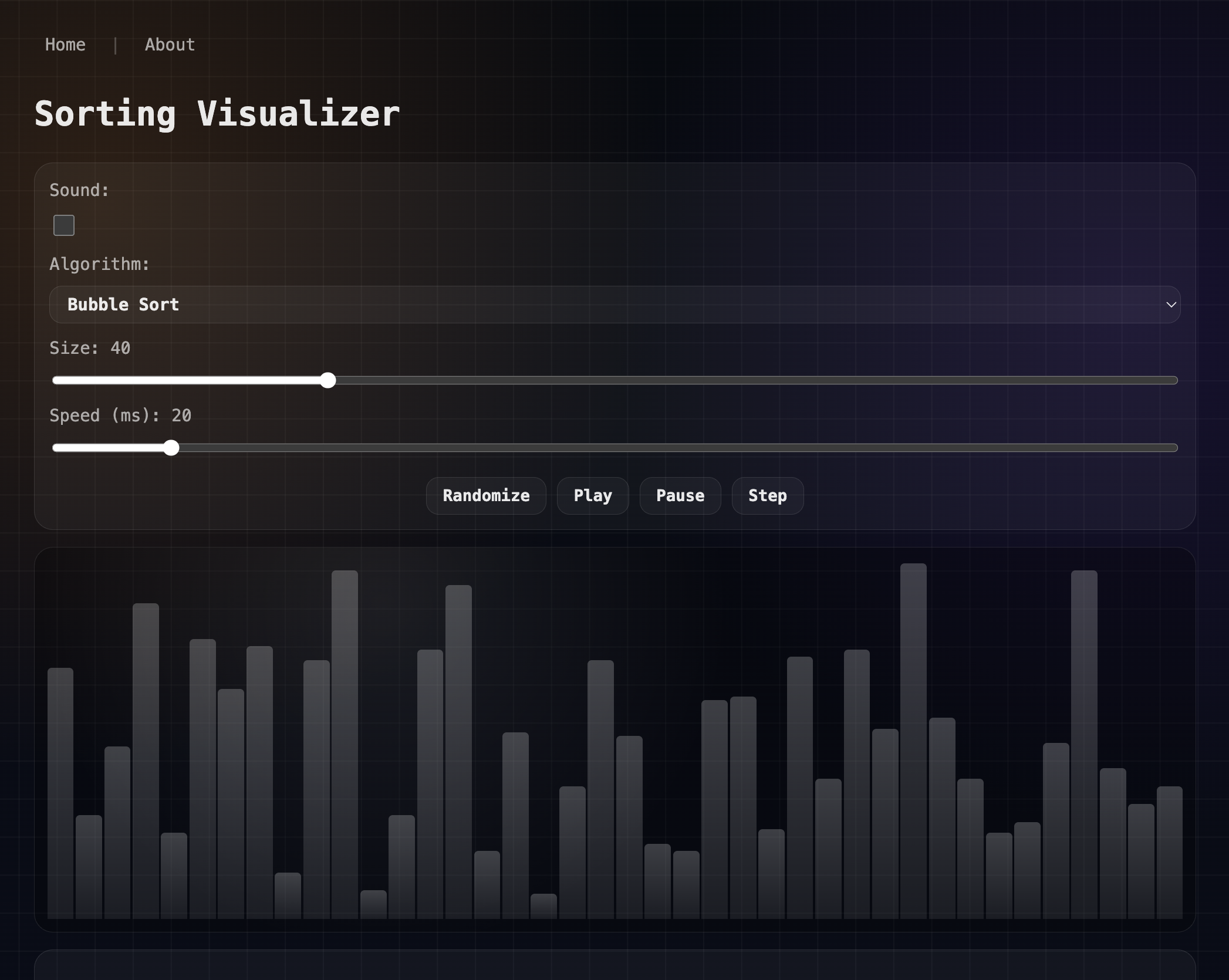Click the Sorting Visualizer heading
The width and height of the screenshot is (1229, 980).
217,113
